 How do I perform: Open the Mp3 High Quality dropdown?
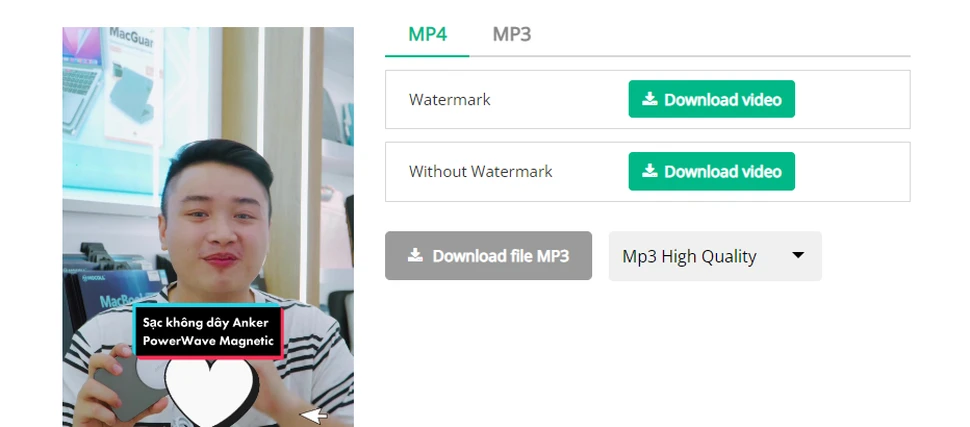pyautogui.click(x=715, y=256)
